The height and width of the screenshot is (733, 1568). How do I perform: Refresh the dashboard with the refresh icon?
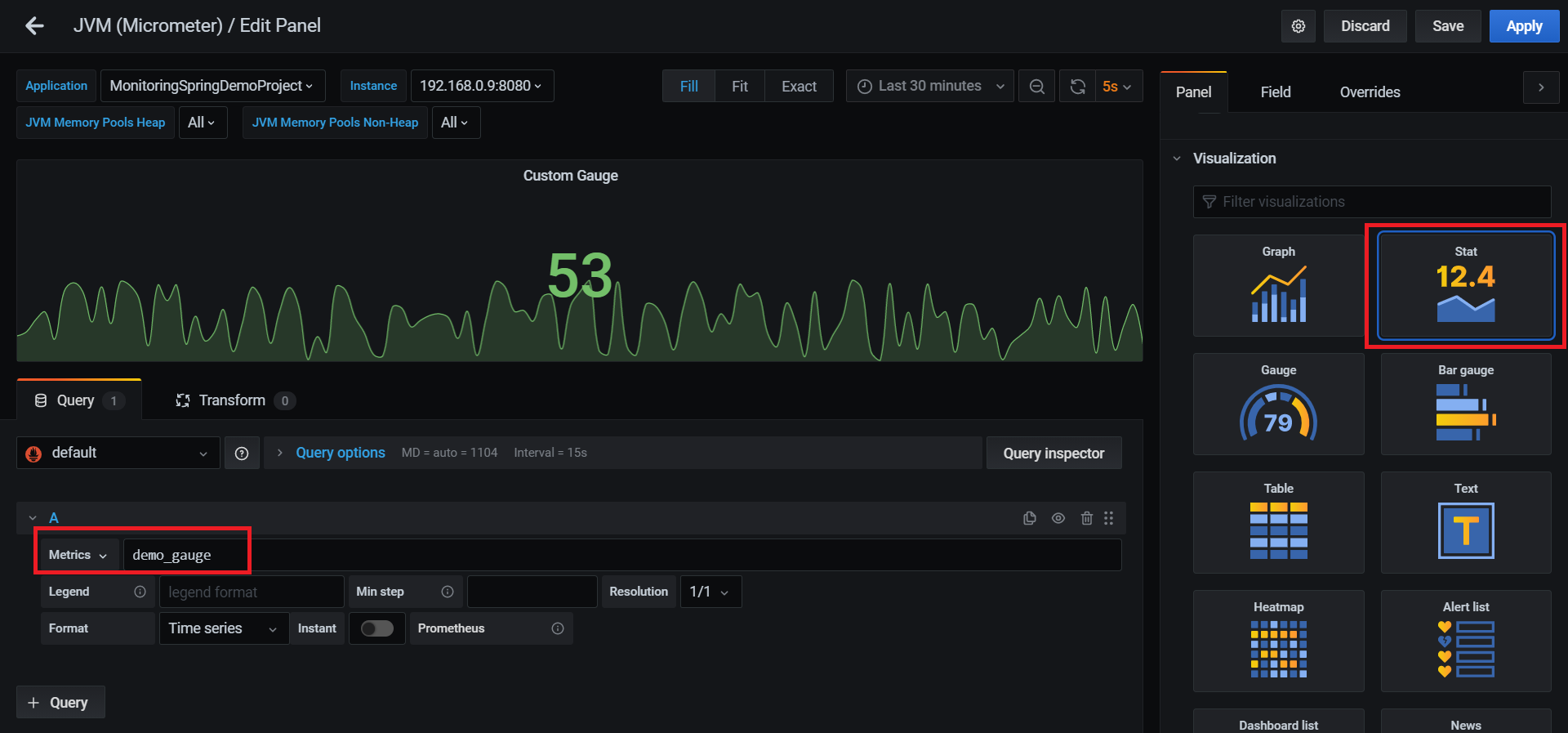pos(1078,86)
